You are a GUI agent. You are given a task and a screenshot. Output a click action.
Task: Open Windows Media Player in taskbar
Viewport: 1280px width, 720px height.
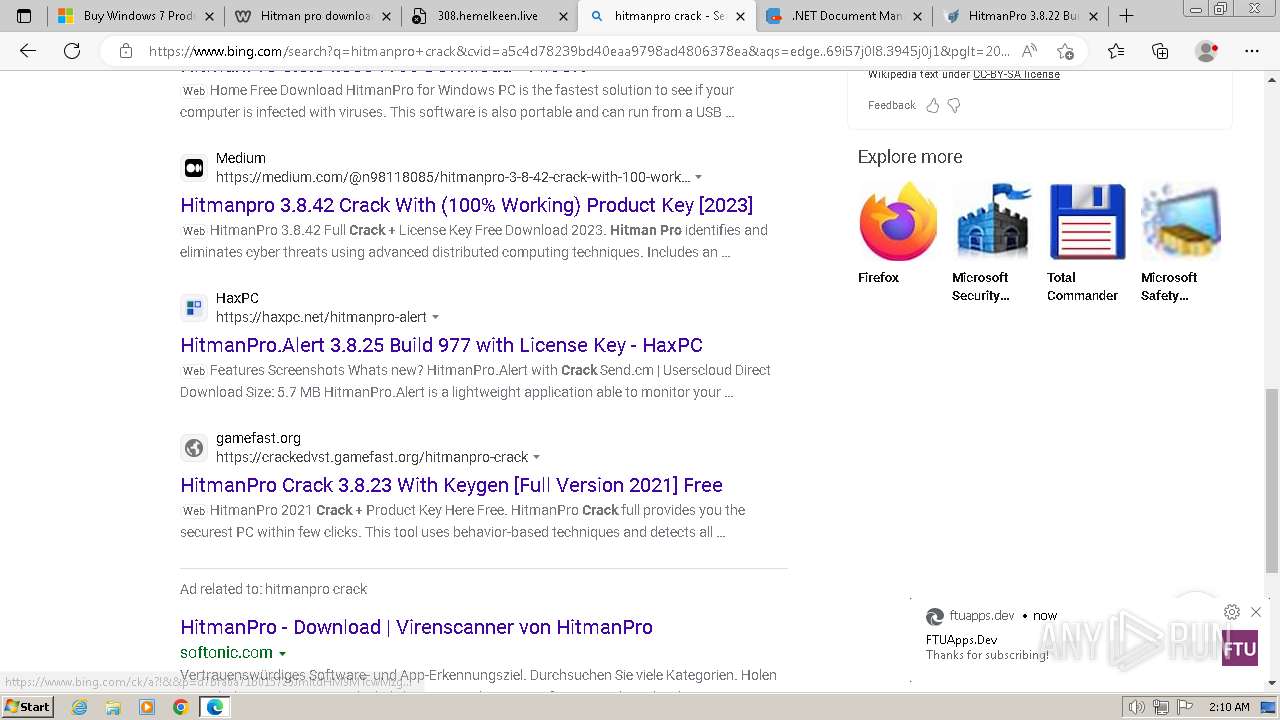coord(147,707)
